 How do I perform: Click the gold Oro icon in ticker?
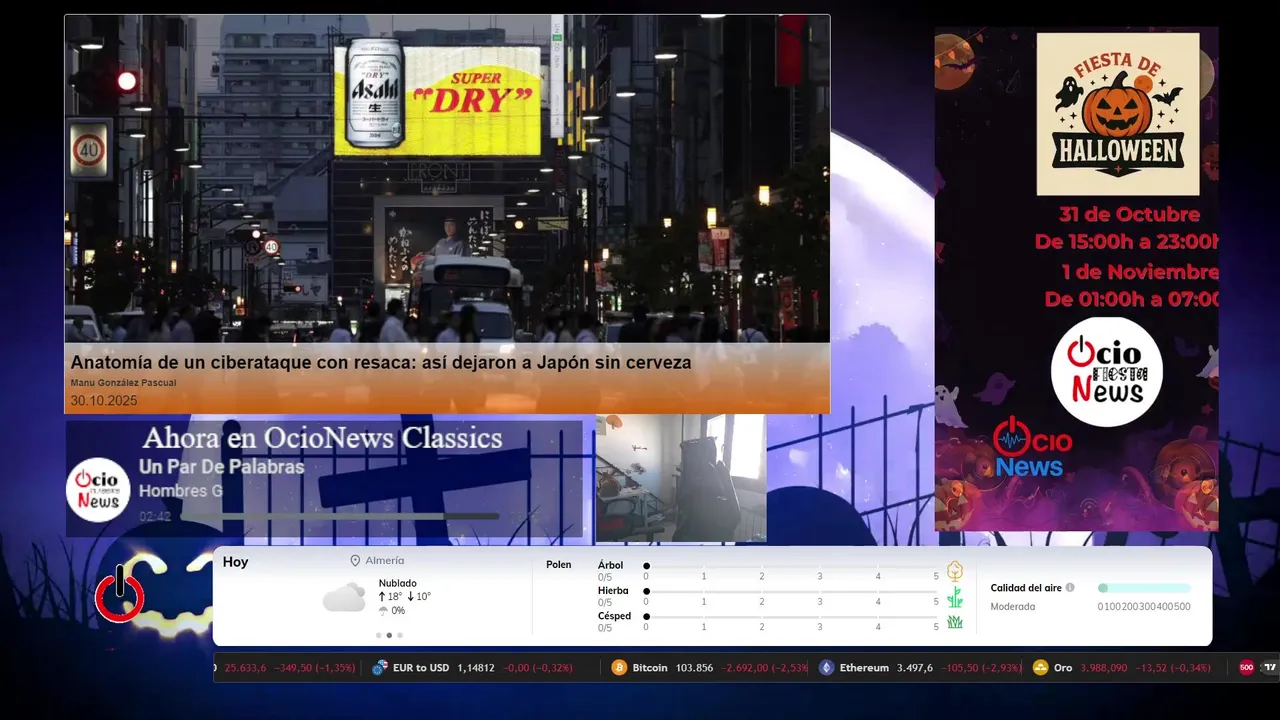click(1040, 667)
